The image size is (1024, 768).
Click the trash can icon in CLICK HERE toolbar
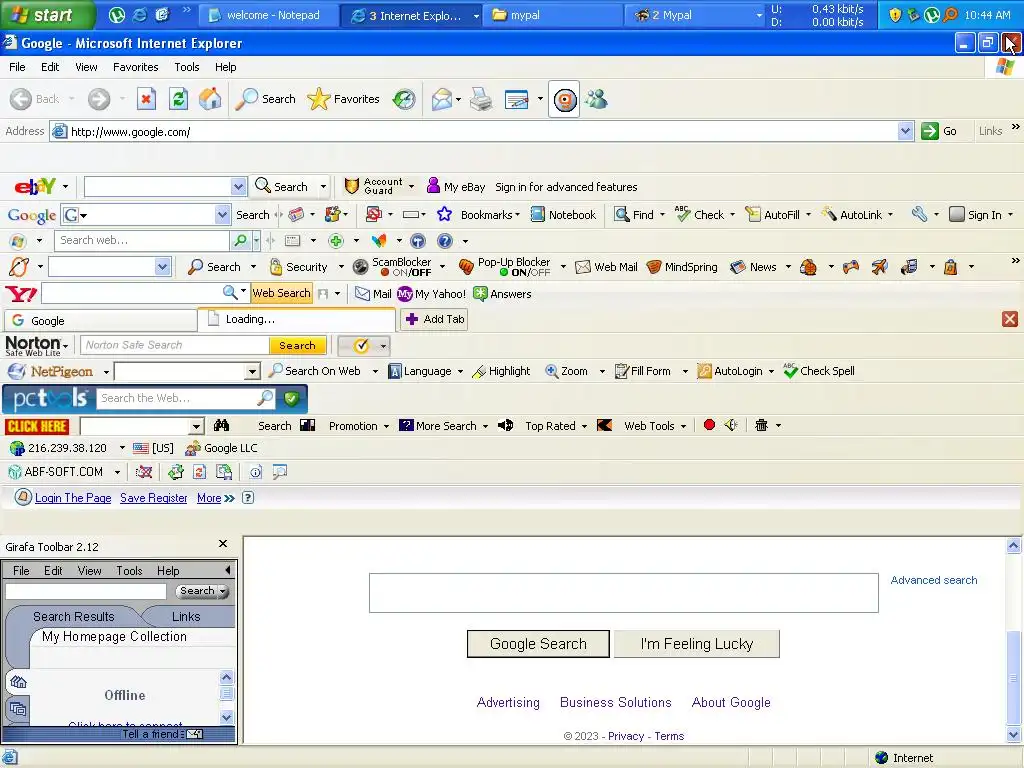tap(761, 425)
